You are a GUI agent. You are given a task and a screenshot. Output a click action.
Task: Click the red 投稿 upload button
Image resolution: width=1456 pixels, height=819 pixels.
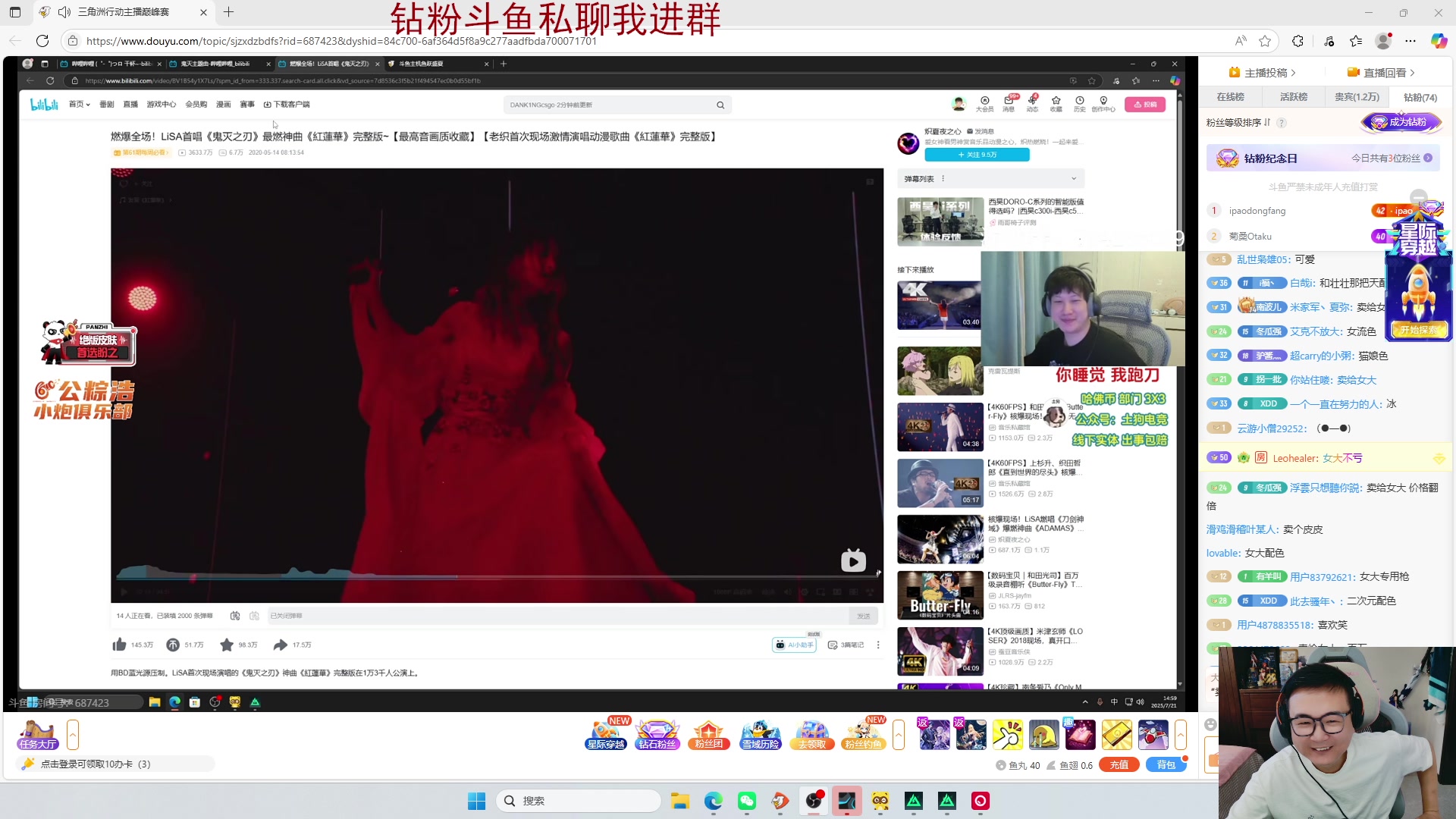(x=1145, y=105)
